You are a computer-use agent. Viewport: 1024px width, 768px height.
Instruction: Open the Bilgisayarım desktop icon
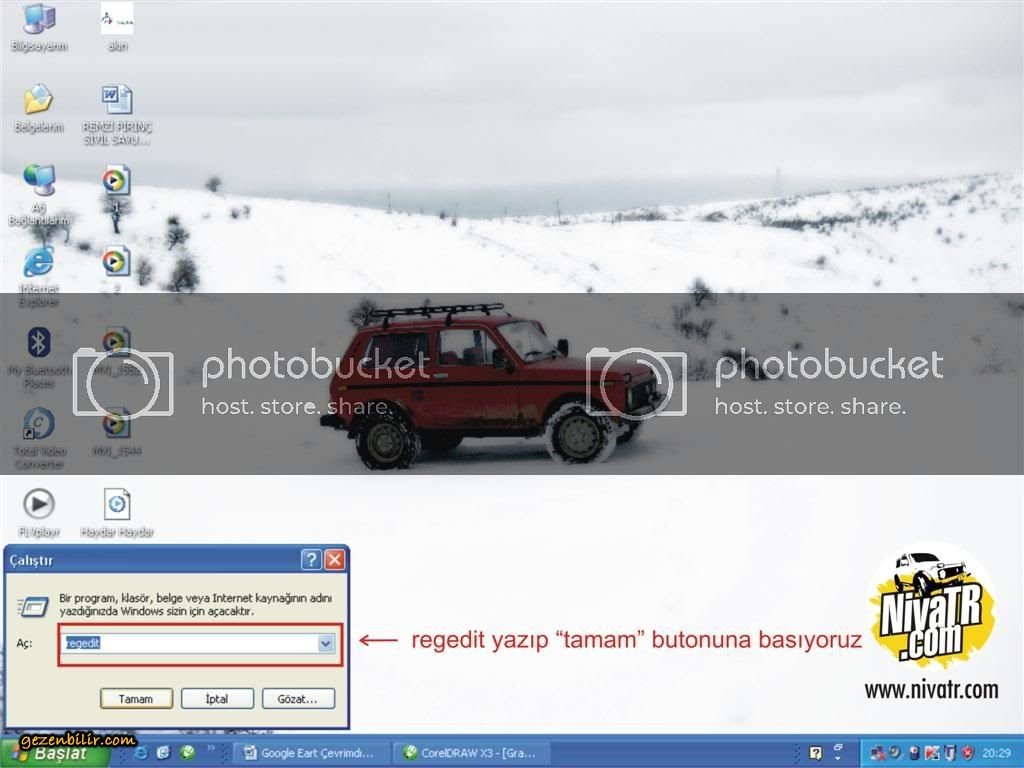38,20
